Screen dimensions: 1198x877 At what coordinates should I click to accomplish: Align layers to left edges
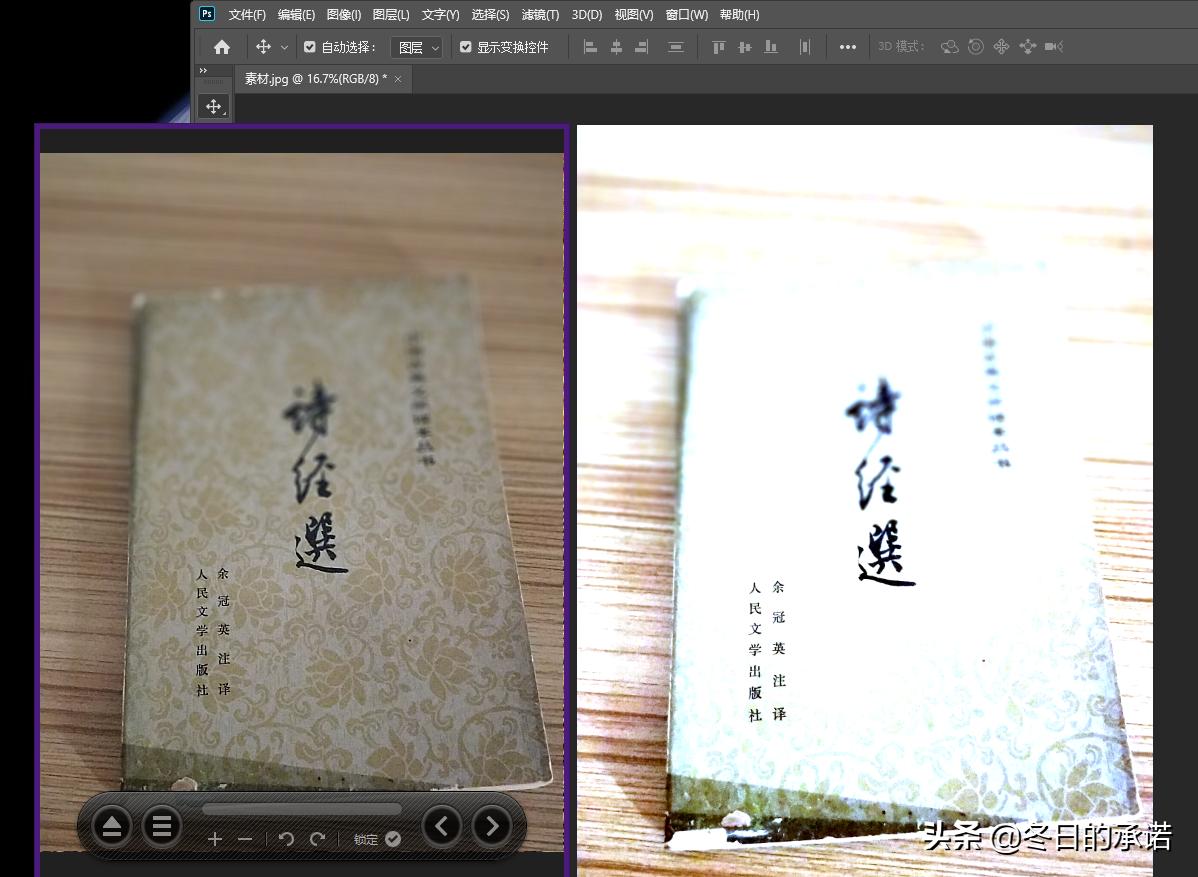(x=590, y=46)
